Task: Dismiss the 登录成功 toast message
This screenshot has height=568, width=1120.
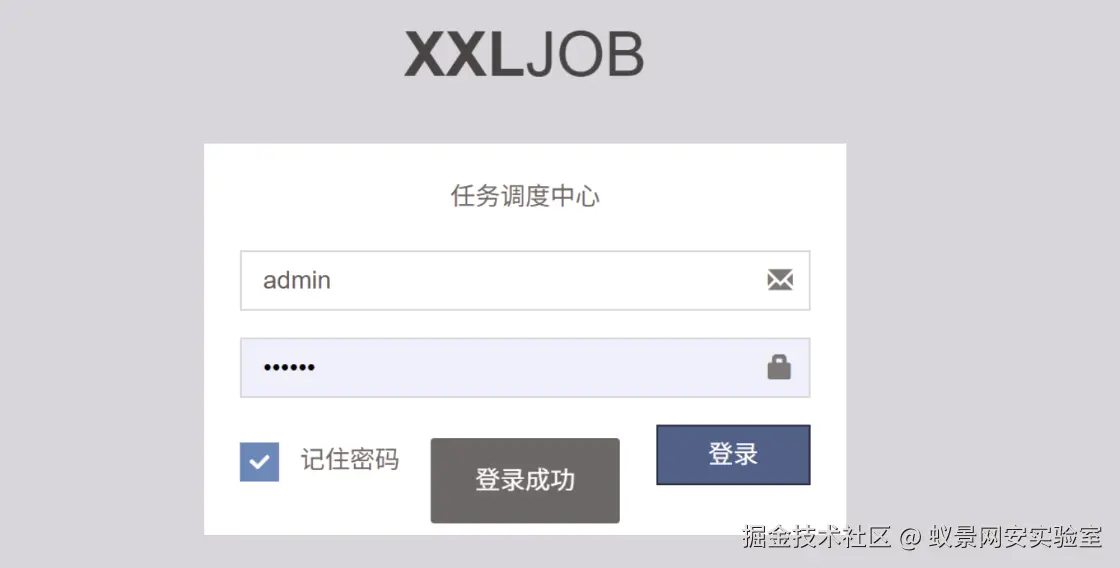Action: tap(525, 480)
